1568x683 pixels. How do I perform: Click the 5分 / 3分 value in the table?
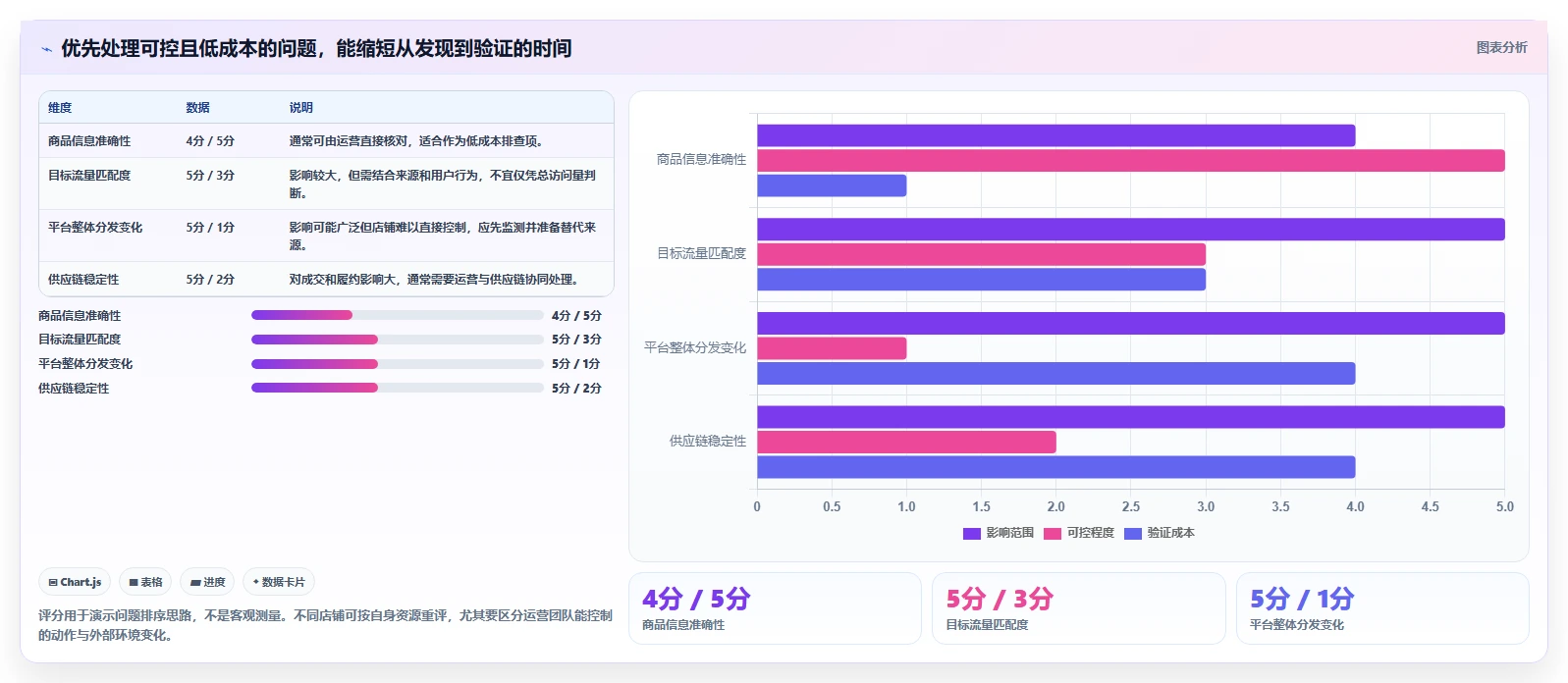pos(210,176)
